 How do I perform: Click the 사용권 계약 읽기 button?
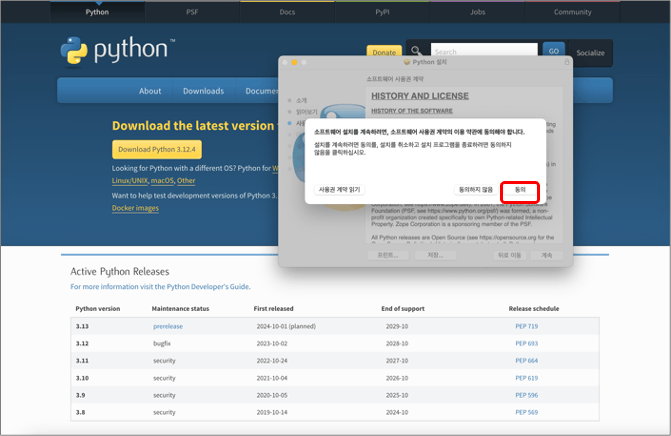(x=339, y=190)
